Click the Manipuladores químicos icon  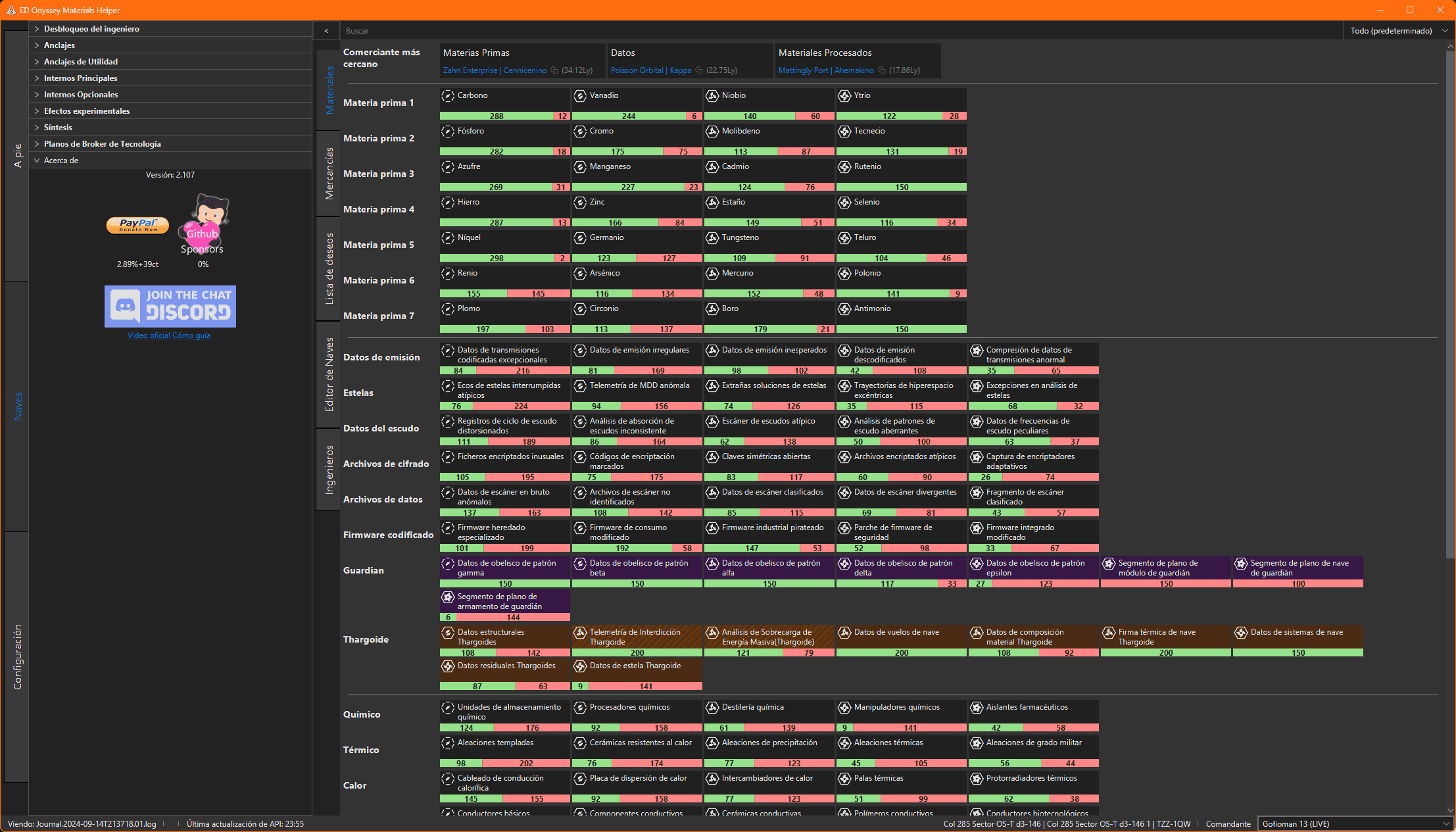(844, 708)
